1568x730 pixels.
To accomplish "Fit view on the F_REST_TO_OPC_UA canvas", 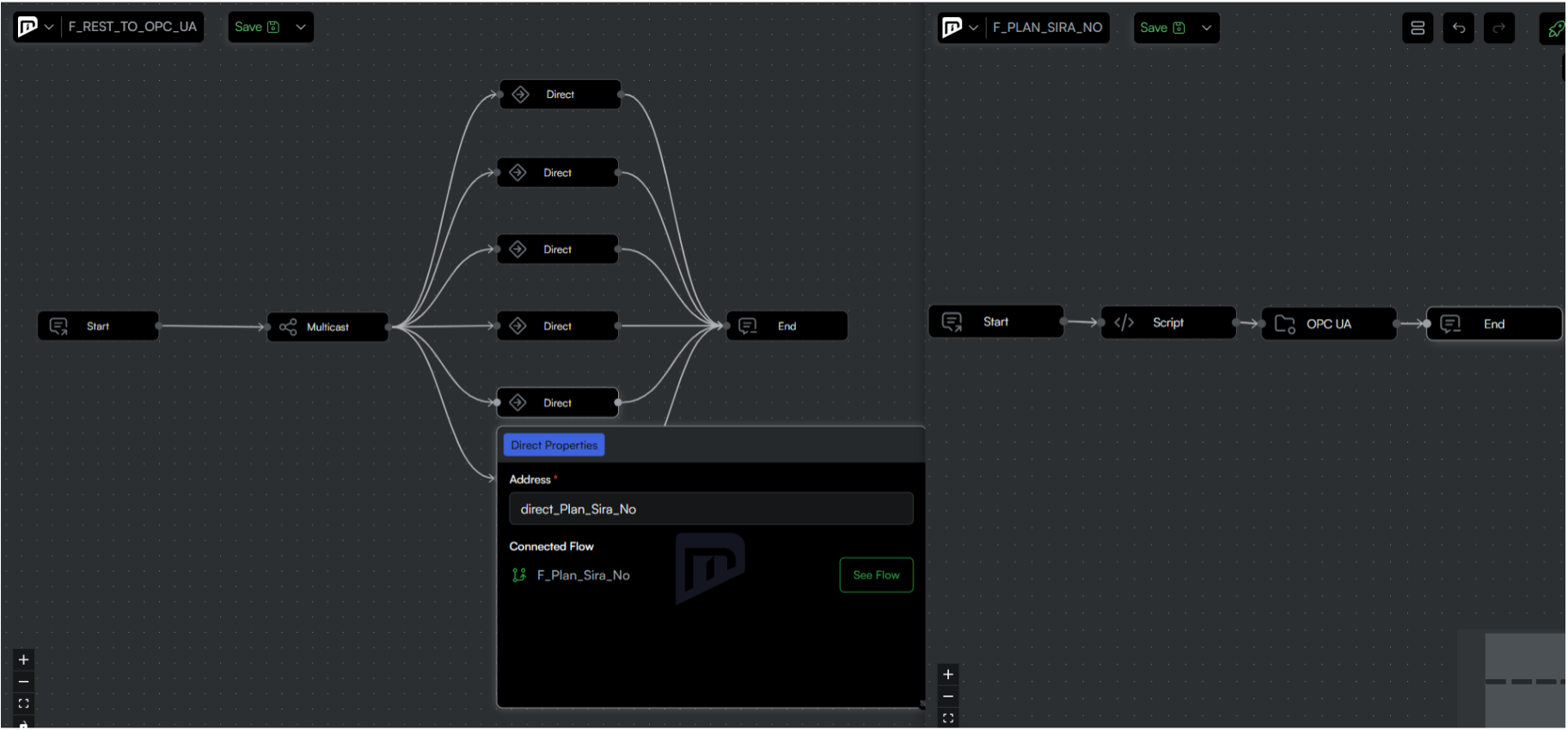I will pos(24,703).
